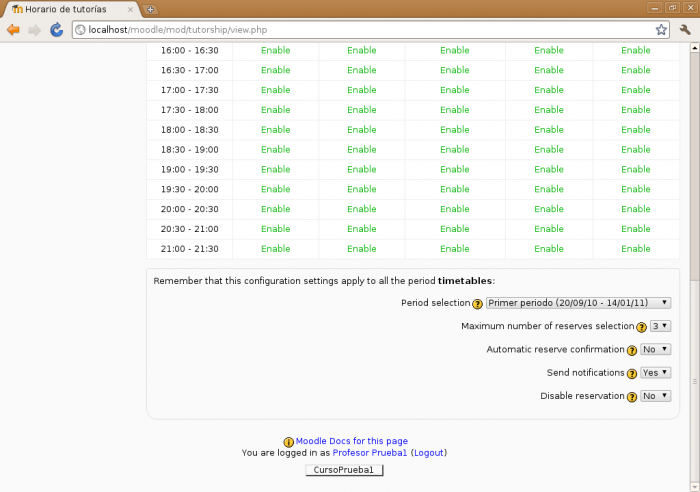
Task: Enable first column slot at 17:00 - 17:30
Action: 275,90
